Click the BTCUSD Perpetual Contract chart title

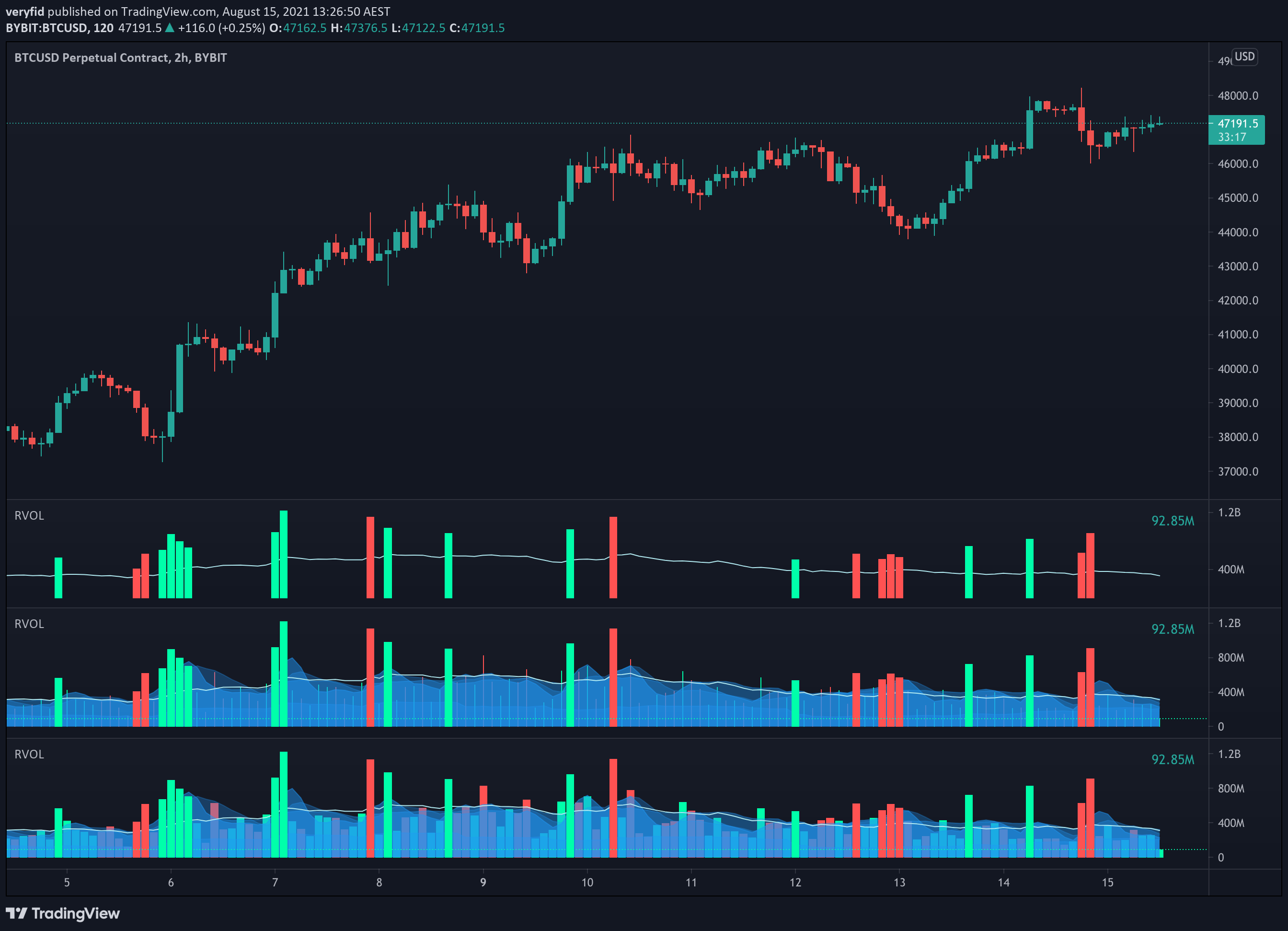120,58
